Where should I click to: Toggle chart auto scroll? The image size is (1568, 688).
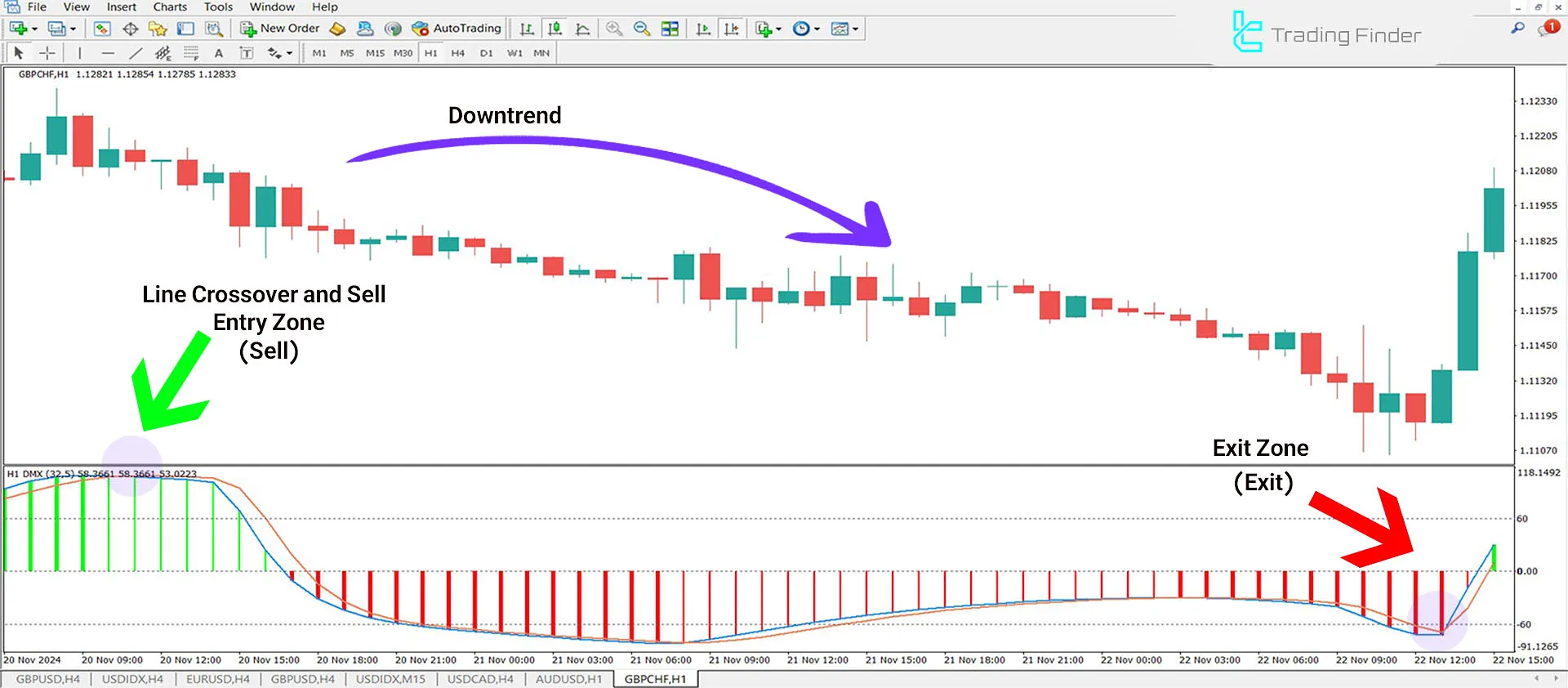click(703, 29)
